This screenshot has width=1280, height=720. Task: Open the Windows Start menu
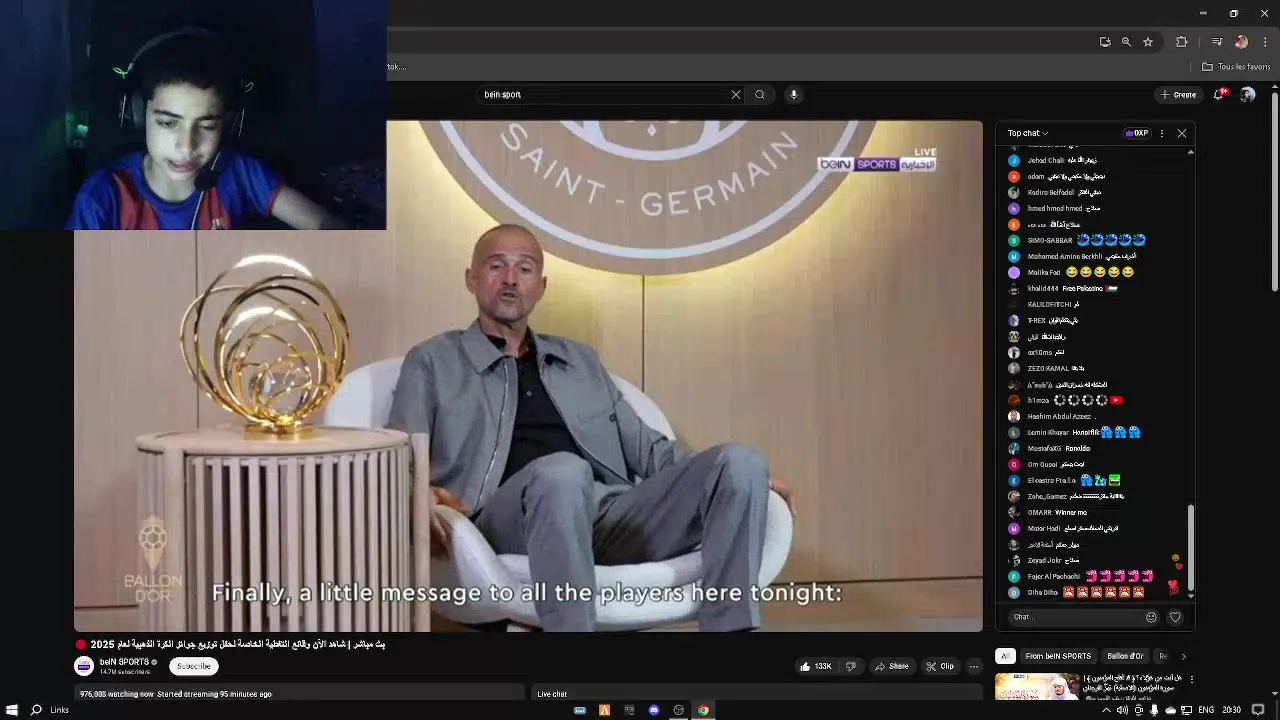pos(12,710)
